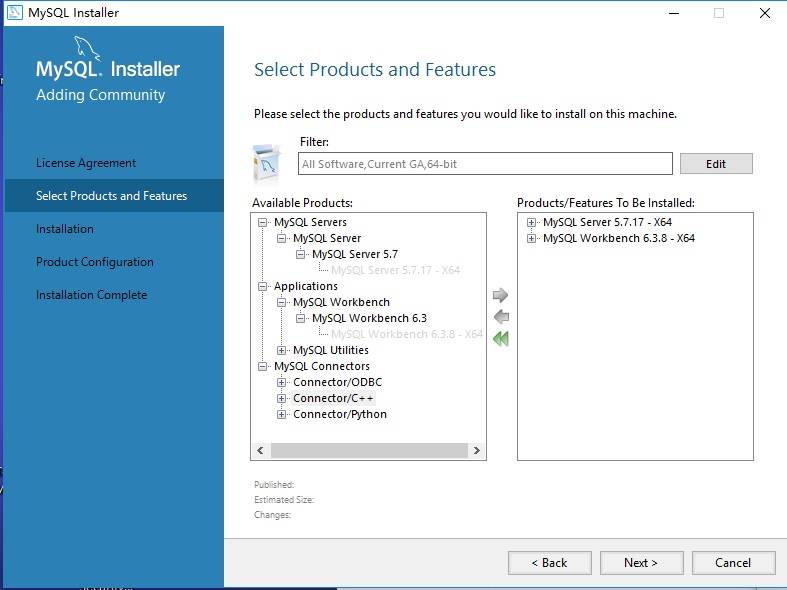
Task: Close the MySQL Installer window
Action: [x=765, y=13]
